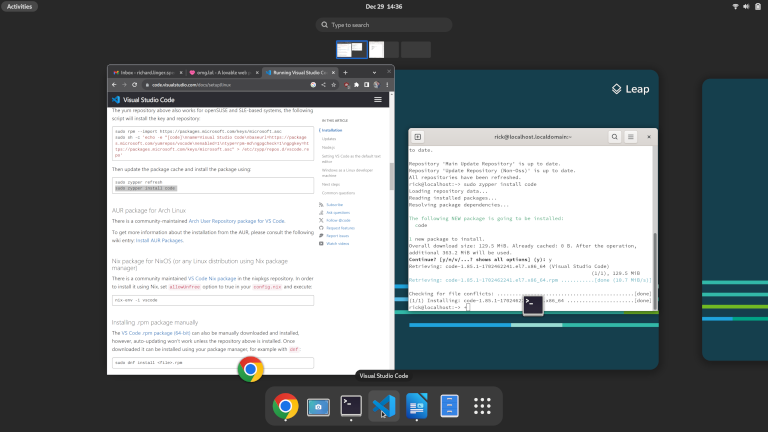Click the 'Installing .rpm package manually' heading
Screen dimensions: 768x432
[x=155, y=322]
